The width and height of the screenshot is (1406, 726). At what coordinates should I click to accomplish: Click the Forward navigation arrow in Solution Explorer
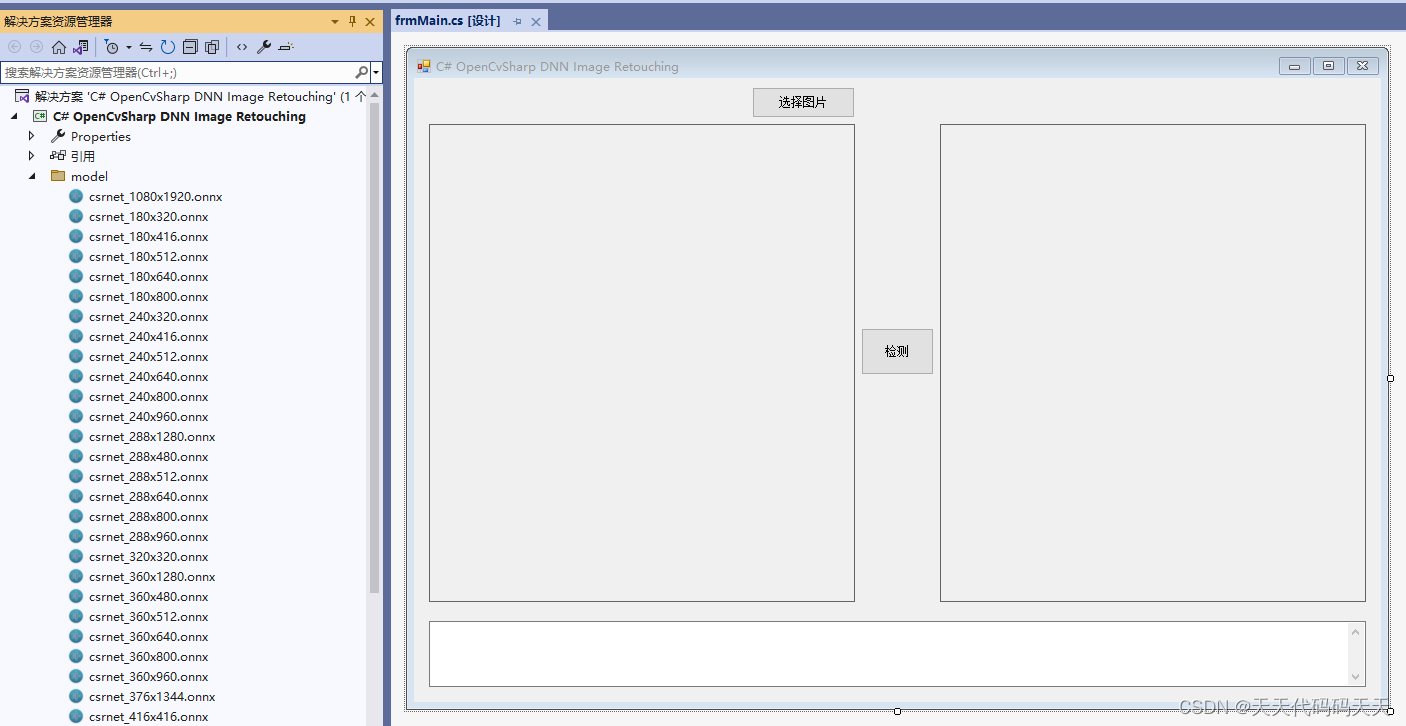point(36,47)
